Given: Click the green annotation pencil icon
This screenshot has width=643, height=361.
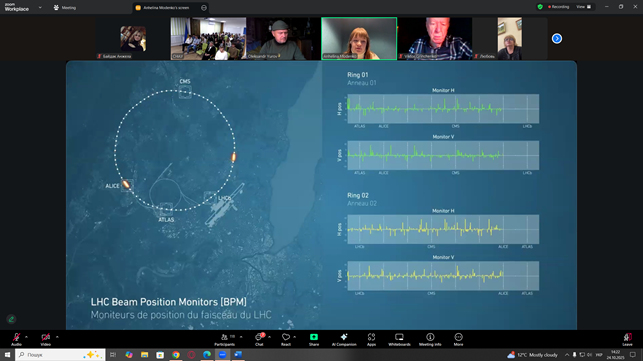Looking at the screenshot, I should pyautogui.click(x=11, y=319).
